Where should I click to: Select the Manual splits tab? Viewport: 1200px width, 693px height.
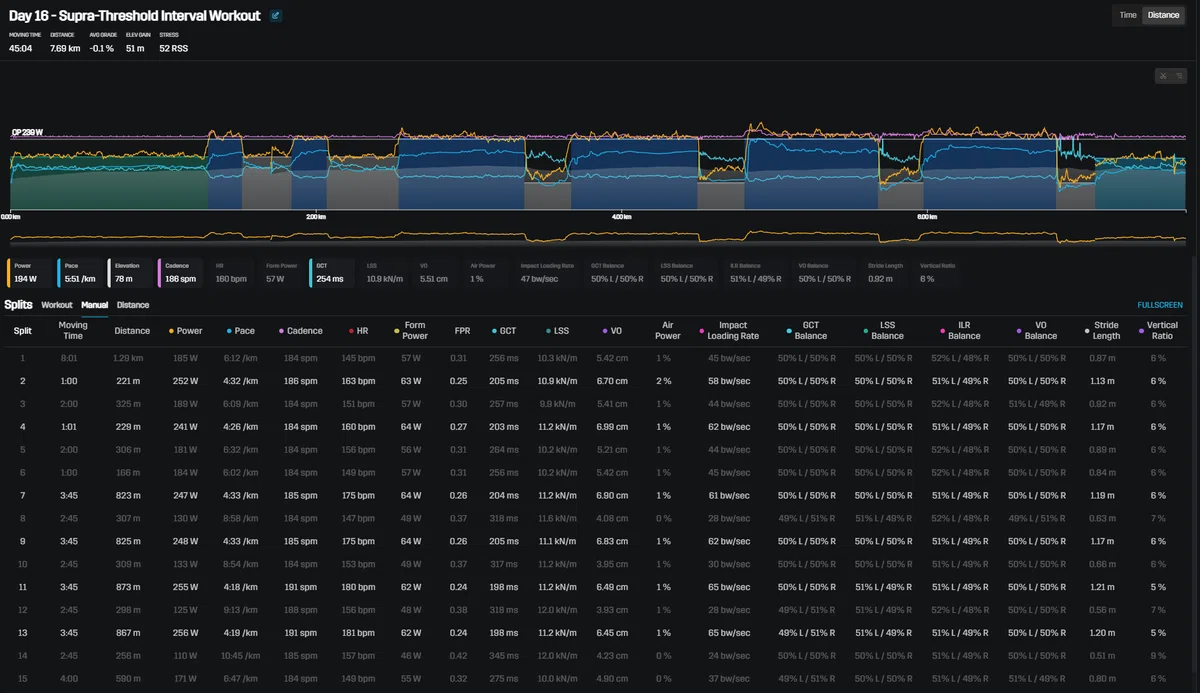coord(95,305)
